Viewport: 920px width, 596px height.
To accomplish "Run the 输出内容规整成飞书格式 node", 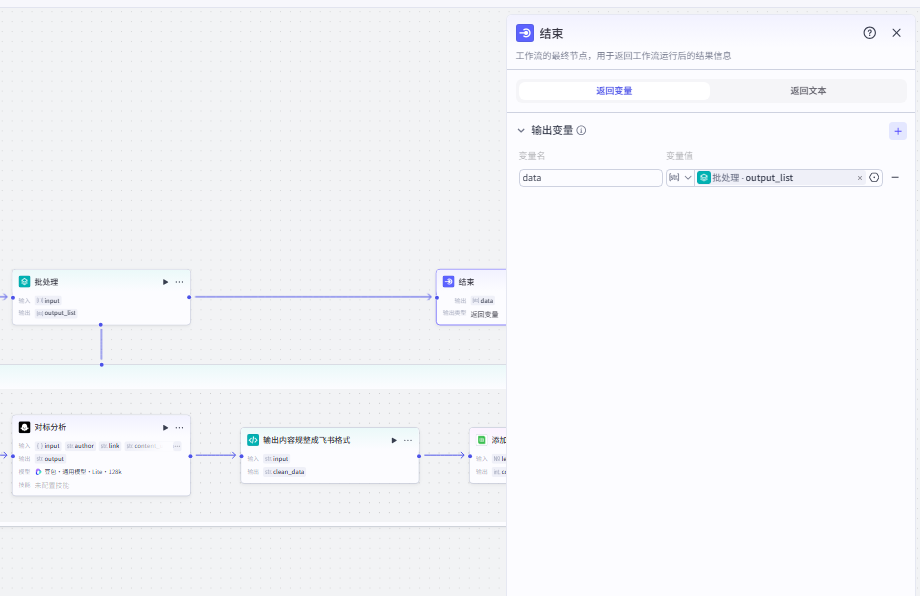I will [x=394, y=441].
